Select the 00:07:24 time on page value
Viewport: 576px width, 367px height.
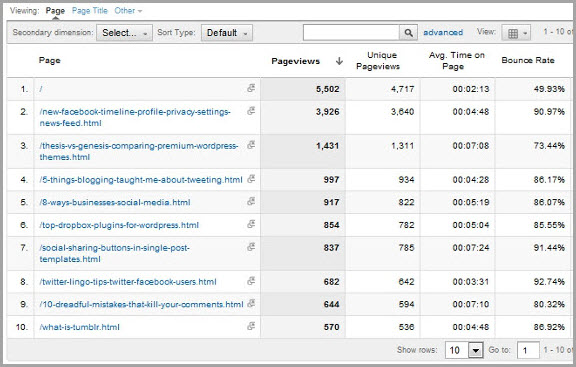(x=471, y=248)
